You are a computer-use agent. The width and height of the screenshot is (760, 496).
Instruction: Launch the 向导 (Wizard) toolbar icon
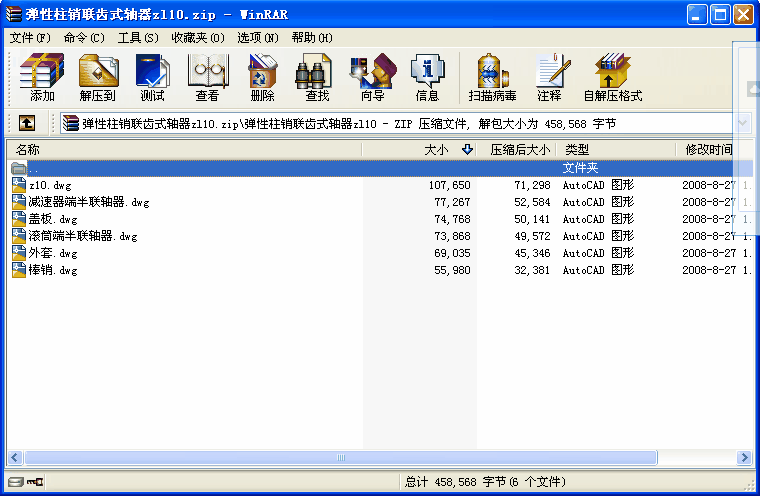click(x=372, y=77)
